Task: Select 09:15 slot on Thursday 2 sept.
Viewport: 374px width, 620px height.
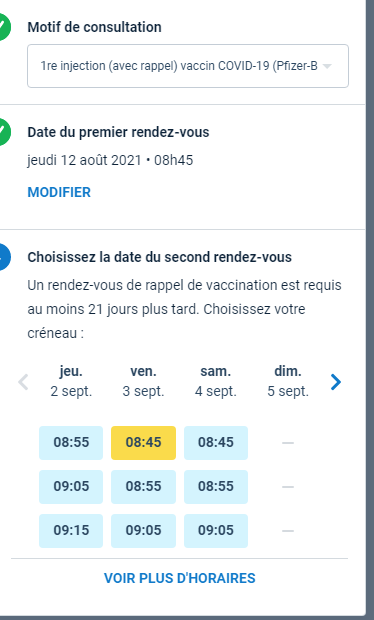Action: [71, 530]
